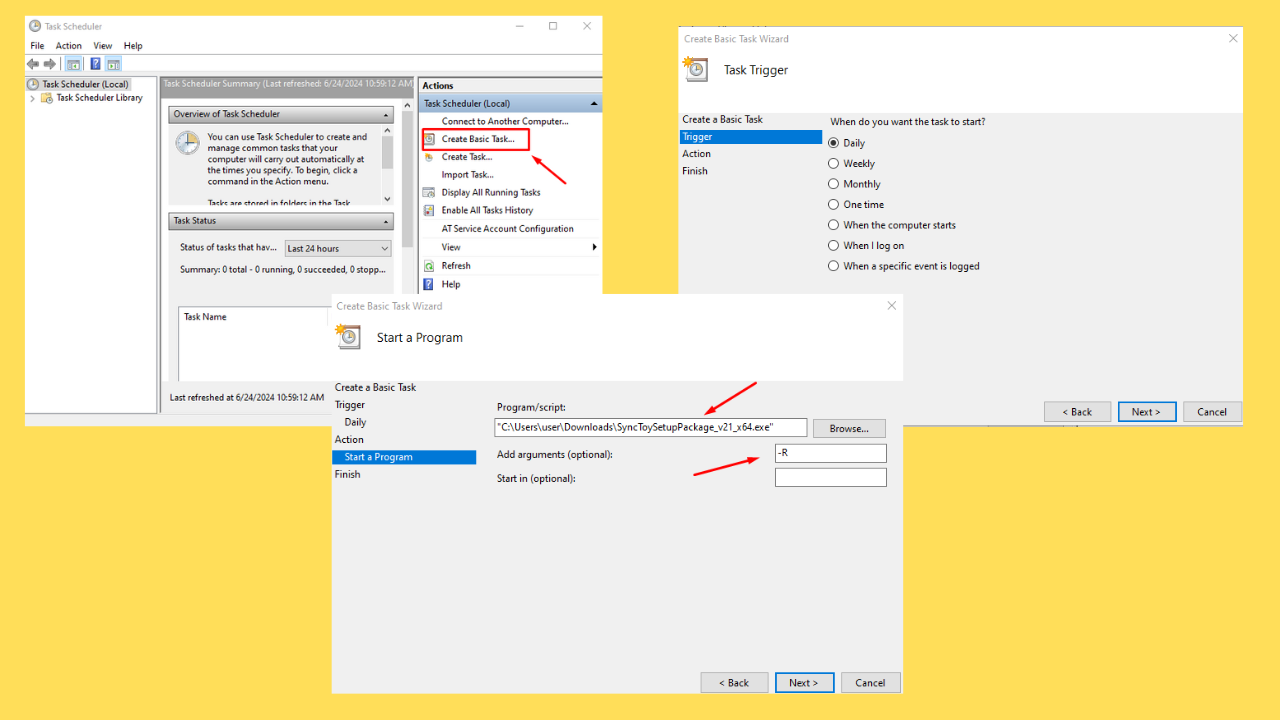Click the Program/script path input field
Screen dimensions: 1280x720
[651, 427]
